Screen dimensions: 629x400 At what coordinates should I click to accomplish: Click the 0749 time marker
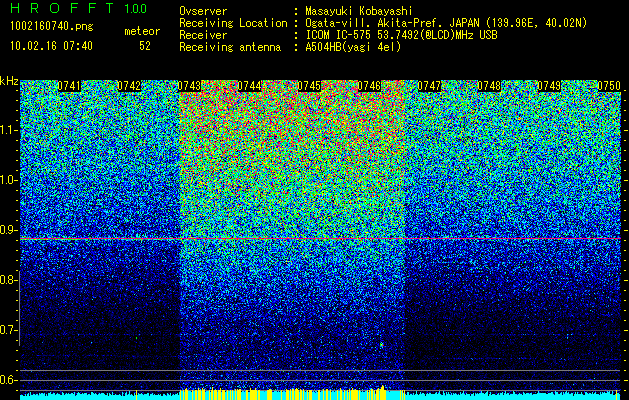(x=549, y=86)
